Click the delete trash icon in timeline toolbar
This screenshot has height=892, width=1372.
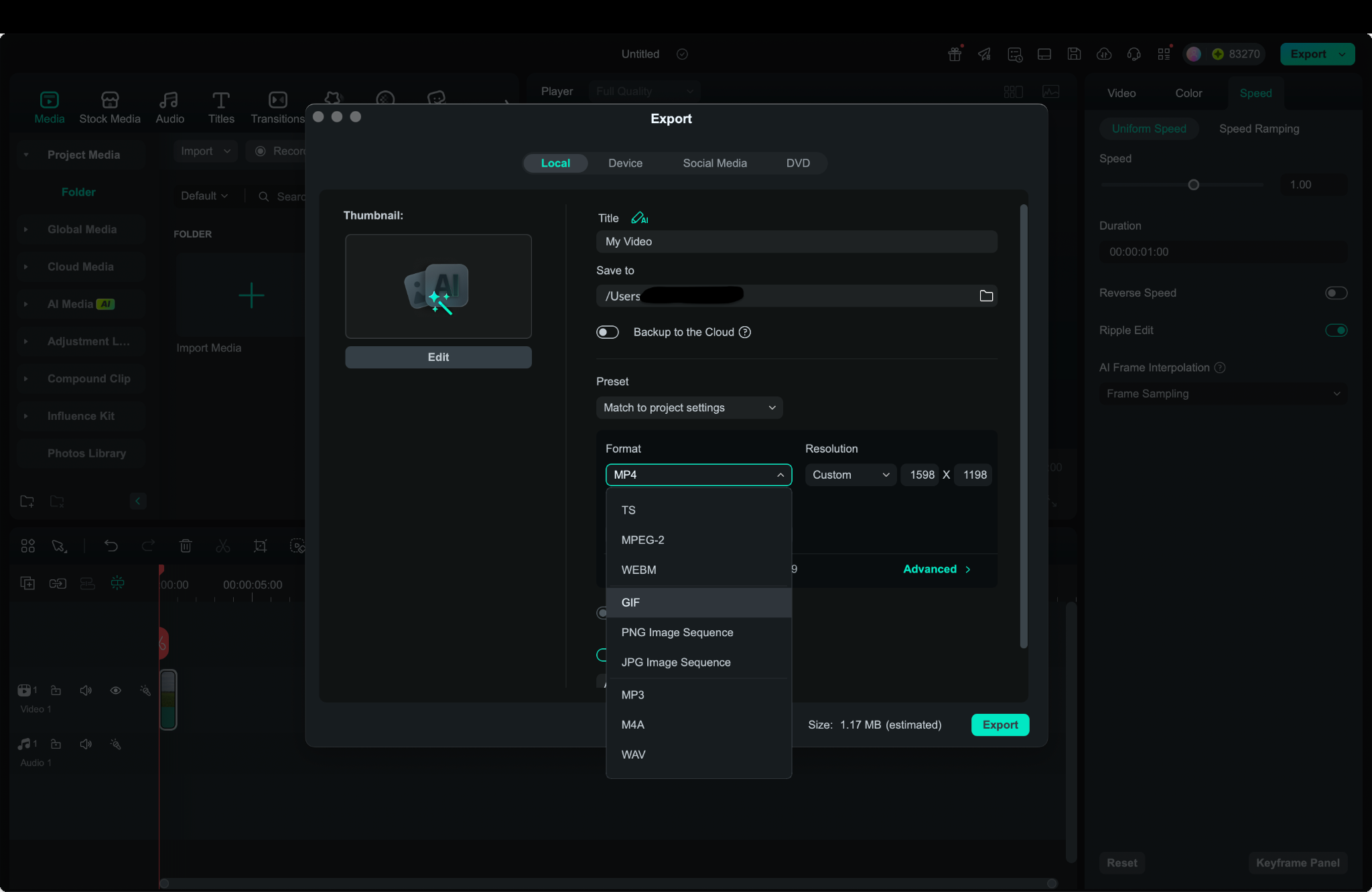point(186,546)
